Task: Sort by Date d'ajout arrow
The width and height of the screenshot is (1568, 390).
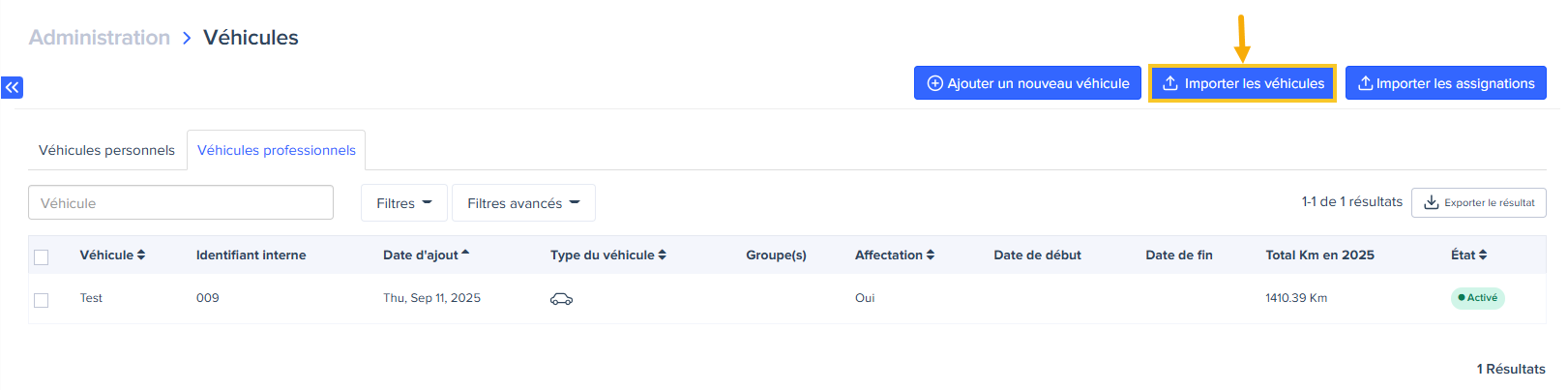Action: pos(465,254)
